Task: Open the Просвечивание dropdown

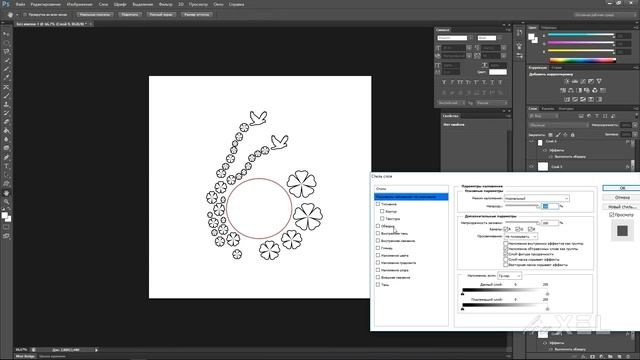Action: [521, 236]
